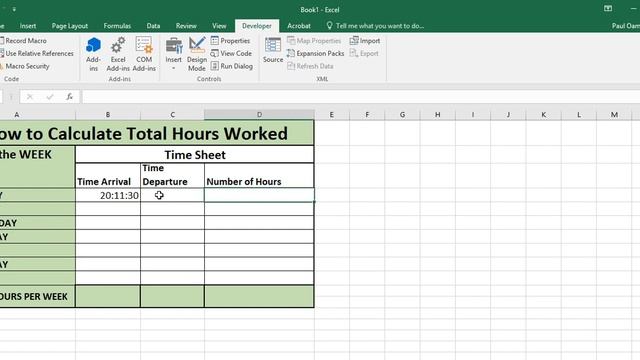Toggle Use Relative References

tap(37, 53)
